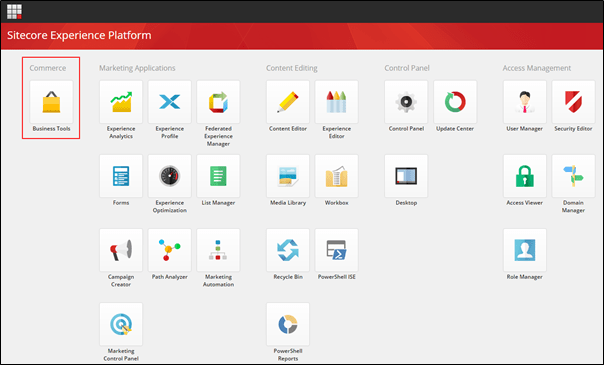Launch Campaign Creator megaphone tile
Image resolution: width=604 pixels, height=365 pixels.
[121, 250]
